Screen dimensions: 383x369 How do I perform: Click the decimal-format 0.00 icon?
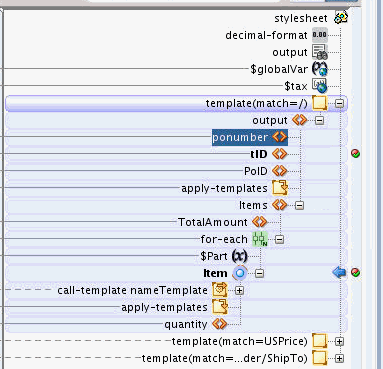(320, 35)
